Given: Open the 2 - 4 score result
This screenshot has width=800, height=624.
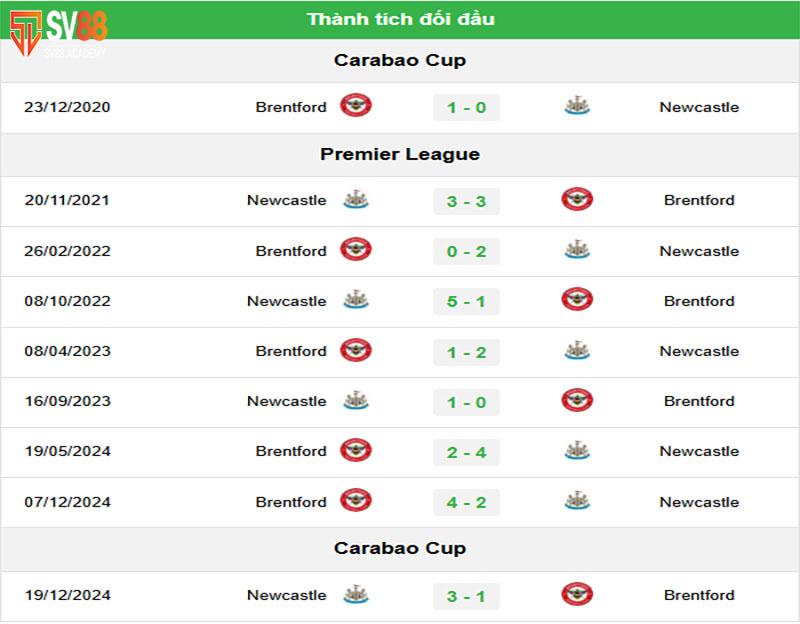Looking at the screenshot, I should pos(466,453).
